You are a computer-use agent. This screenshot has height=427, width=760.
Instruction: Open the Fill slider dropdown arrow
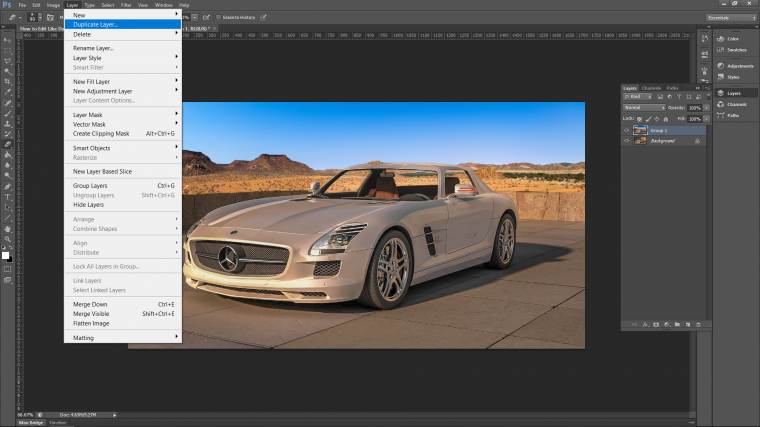click(x=707, y=119)
